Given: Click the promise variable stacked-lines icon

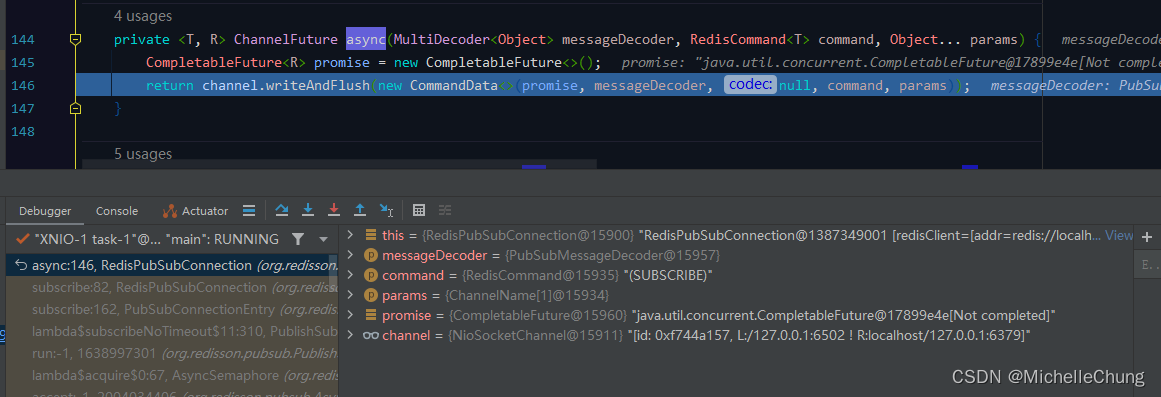Looking at the screenshot, I should pos(370,316).
